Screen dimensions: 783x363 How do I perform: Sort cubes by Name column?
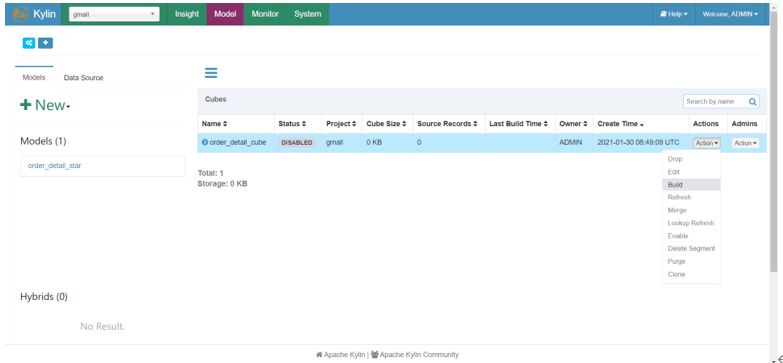tap(214, 123)
